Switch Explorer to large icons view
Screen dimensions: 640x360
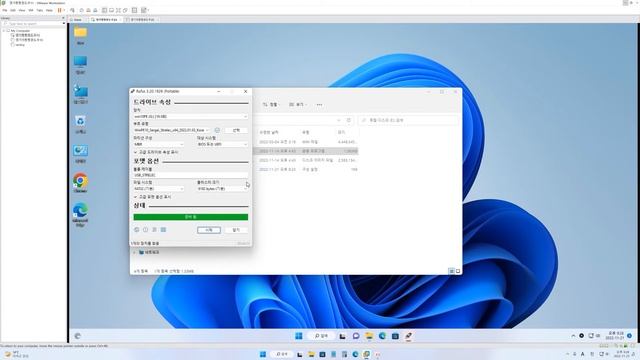point(458,271)
